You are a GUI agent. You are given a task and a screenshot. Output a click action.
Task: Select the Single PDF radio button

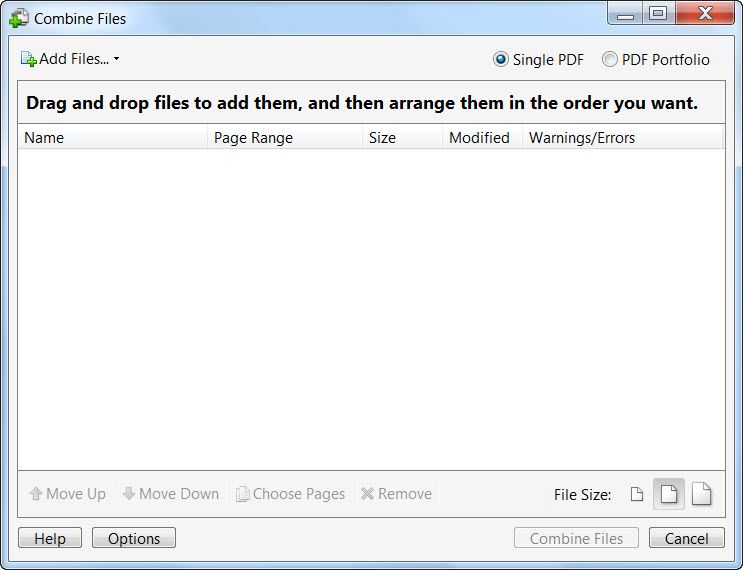click(500, 59)
